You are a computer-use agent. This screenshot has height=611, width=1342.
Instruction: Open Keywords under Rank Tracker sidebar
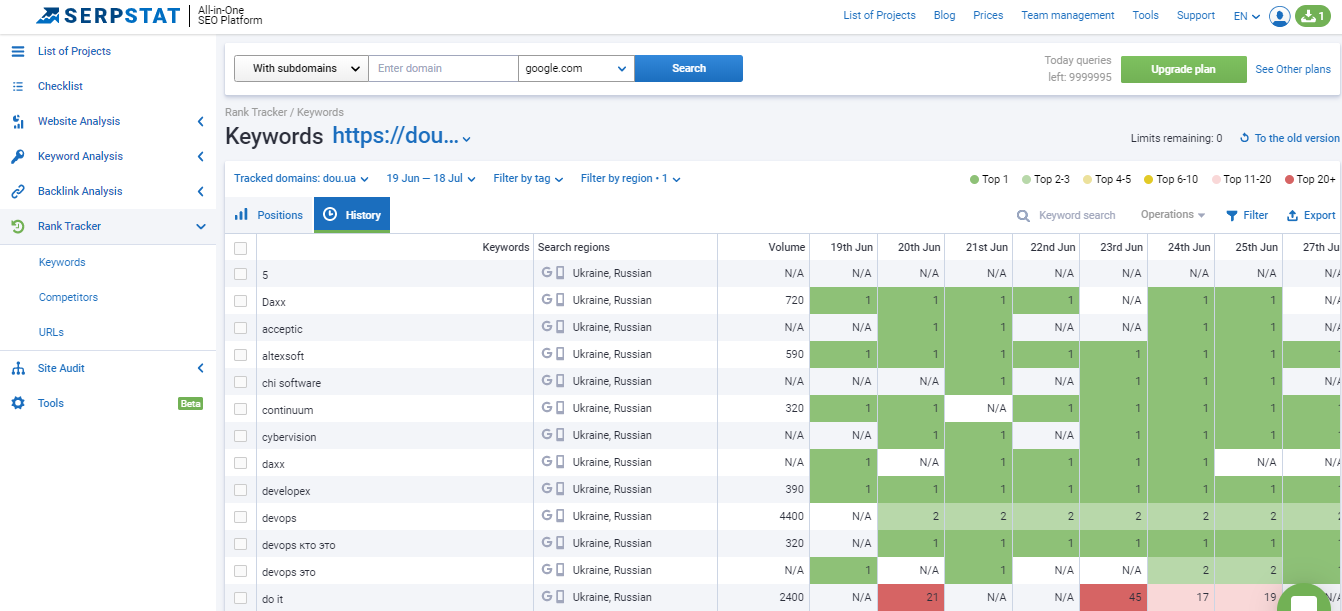[62, 262]
